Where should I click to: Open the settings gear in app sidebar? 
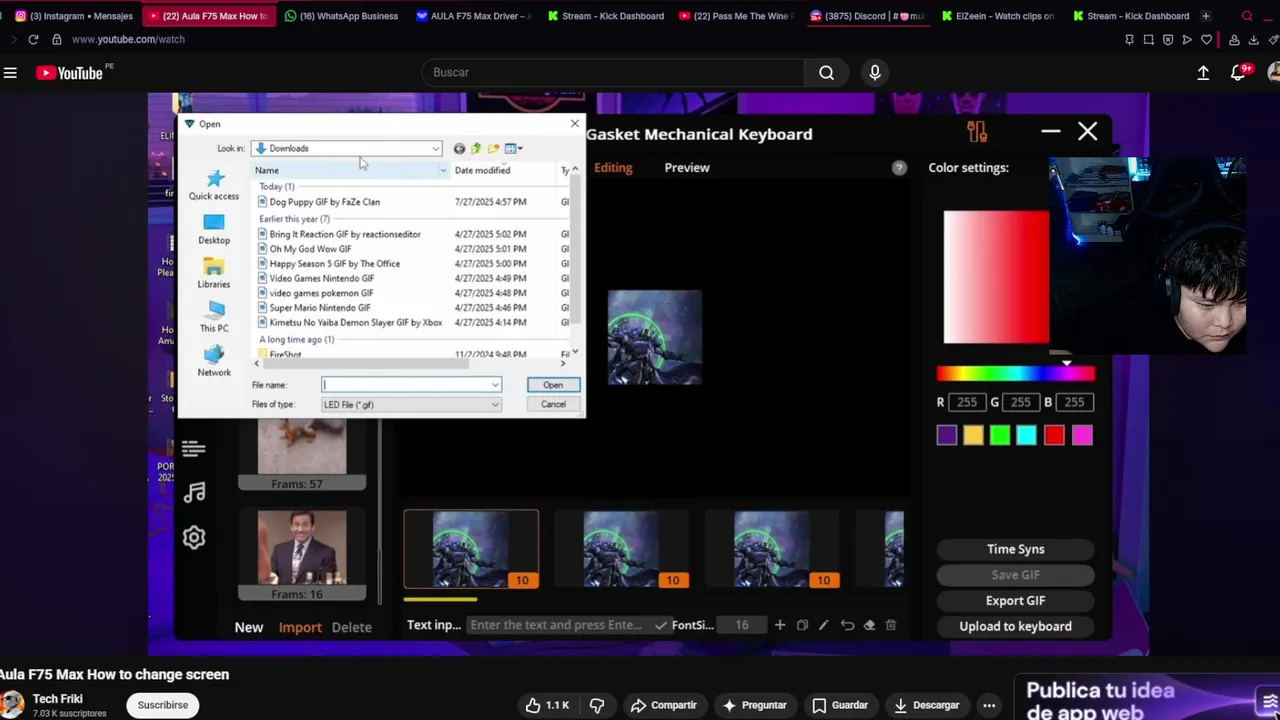click(194, 537)
